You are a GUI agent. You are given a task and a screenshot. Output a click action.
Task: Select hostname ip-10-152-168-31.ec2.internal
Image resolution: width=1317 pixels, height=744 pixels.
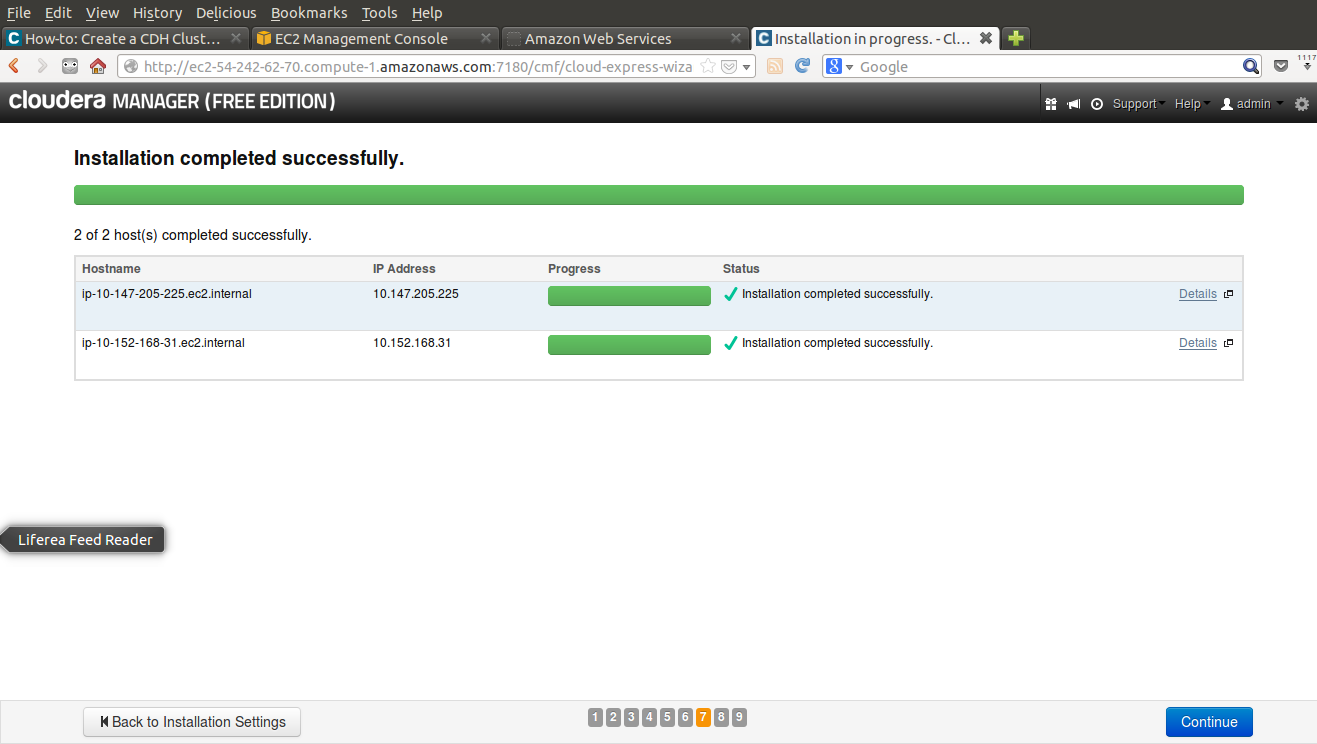point(163,343)
